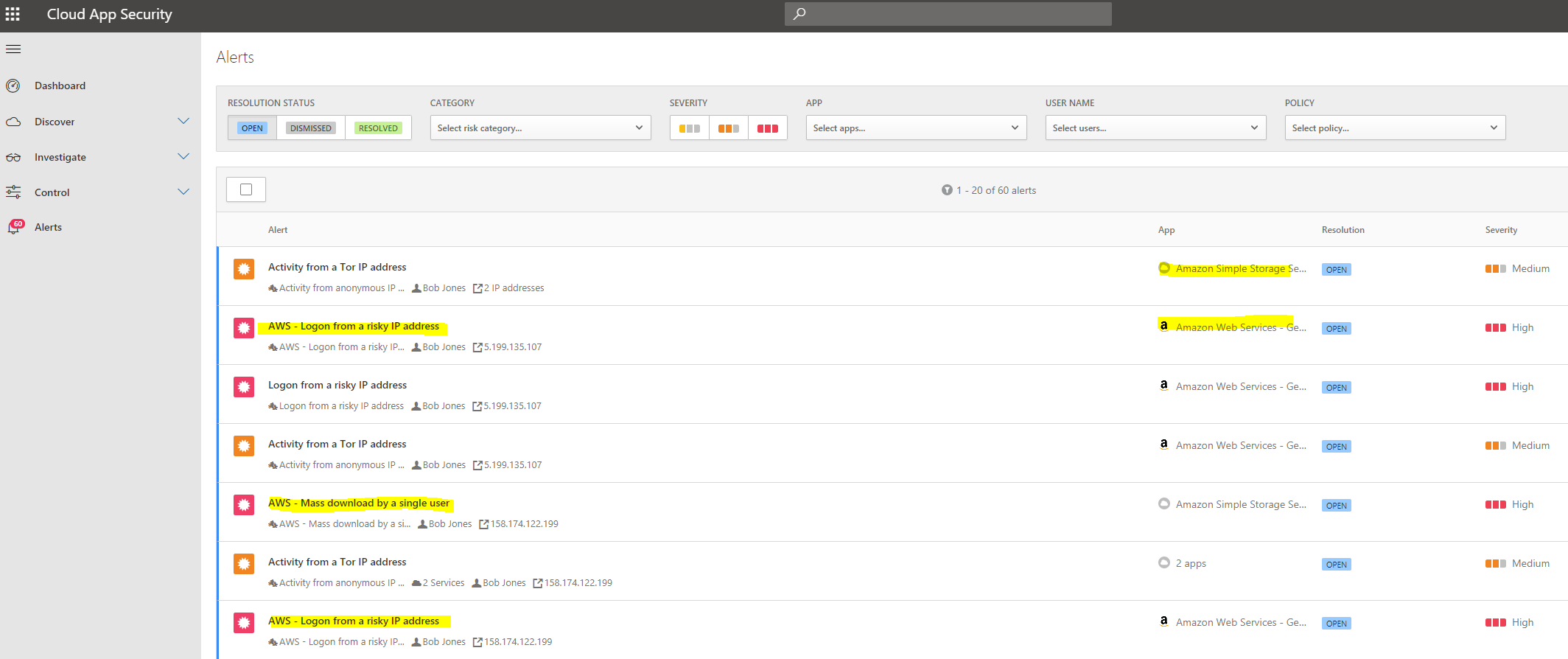This screenshot has width=1568, height=659.
Task: Toggle the OPEN resolution status filter
Action: [252, 128]
